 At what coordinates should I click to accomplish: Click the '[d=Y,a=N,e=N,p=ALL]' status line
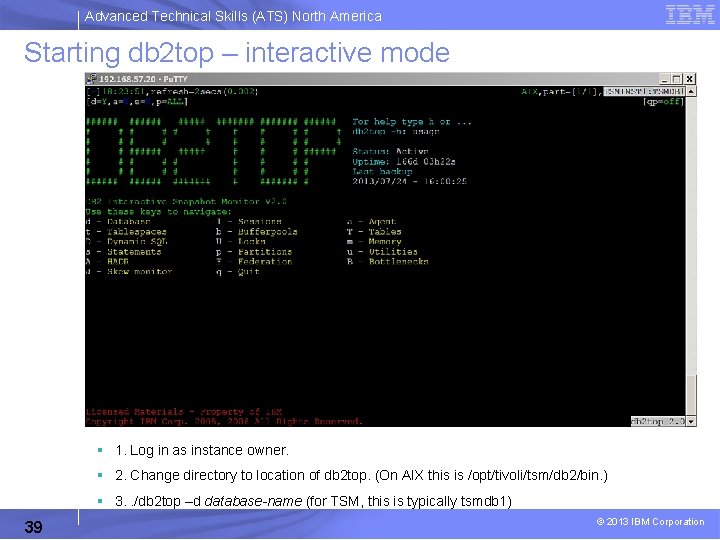[137, 101]
